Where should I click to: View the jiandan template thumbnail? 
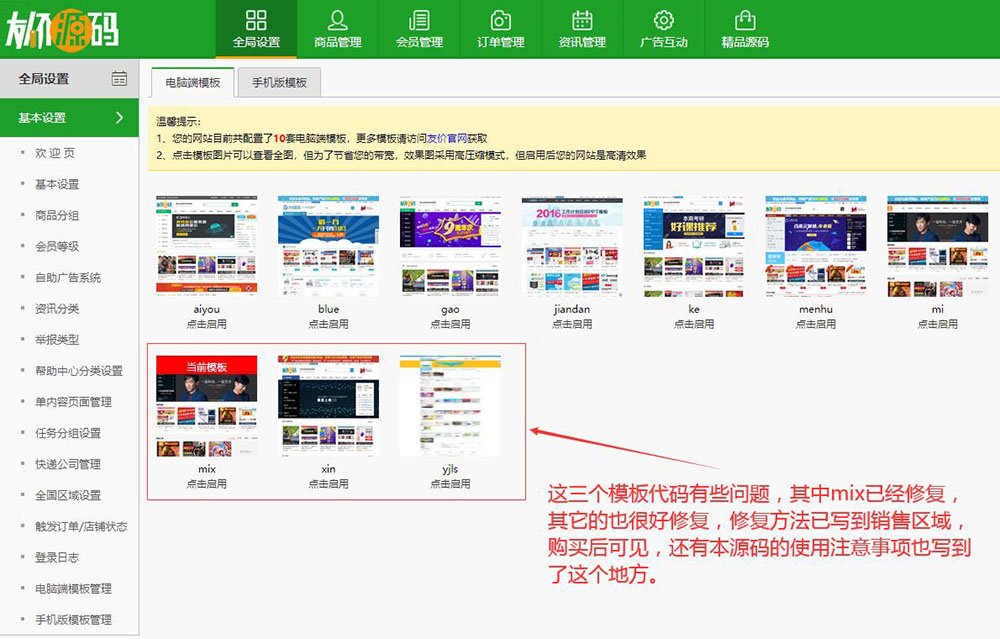(x=572, y=246)
